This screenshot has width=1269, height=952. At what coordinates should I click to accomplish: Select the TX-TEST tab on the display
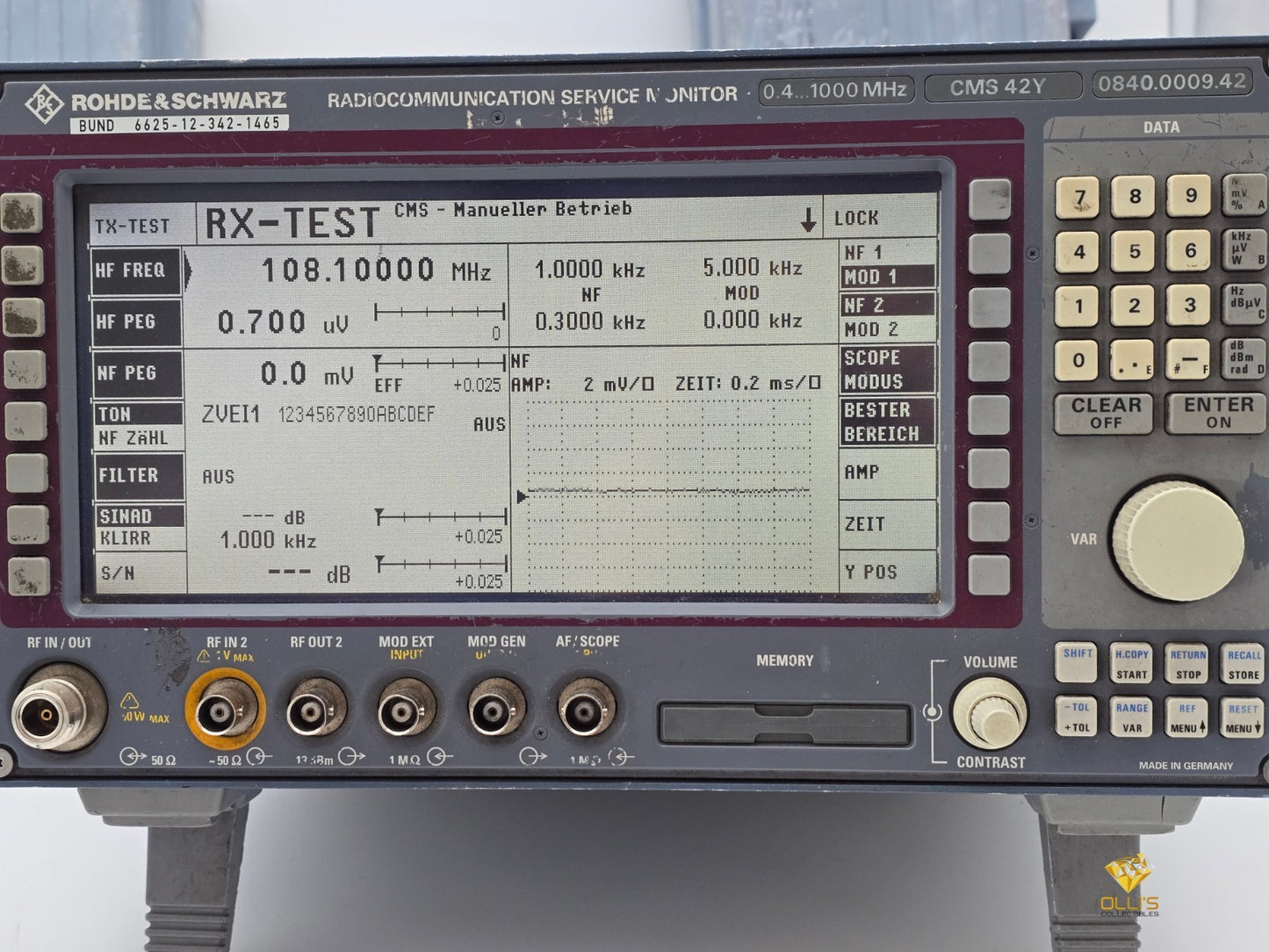133,226
